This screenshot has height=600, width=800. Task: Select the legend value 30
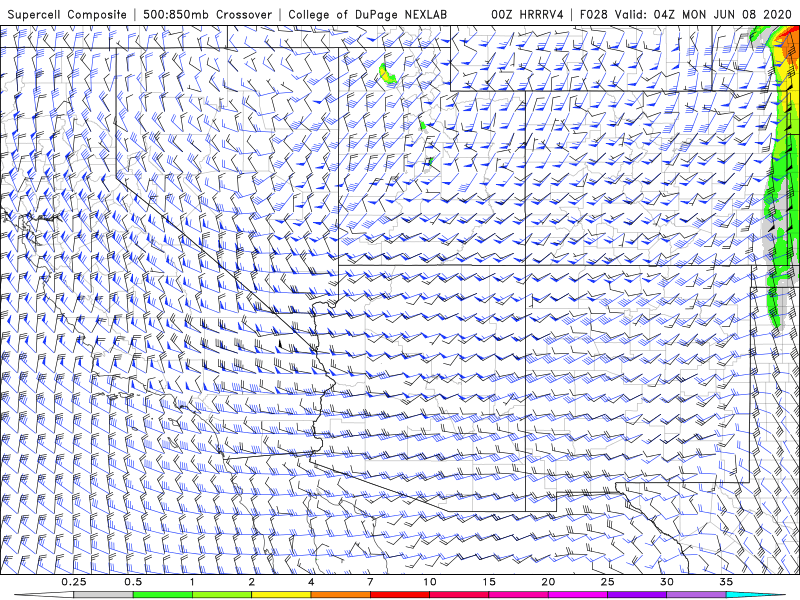pyautogui.click(x=666, y=582)
